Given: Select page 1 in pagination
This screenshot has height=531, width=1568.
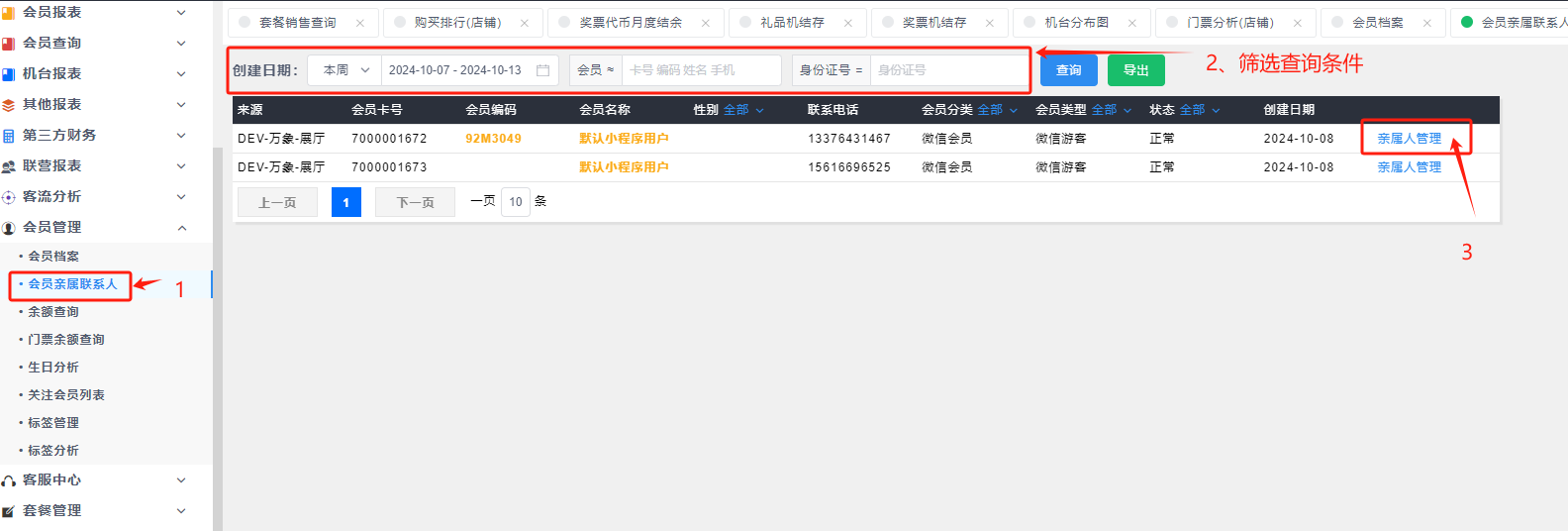Looking at the screenshot, I should [x=345, y=202].
